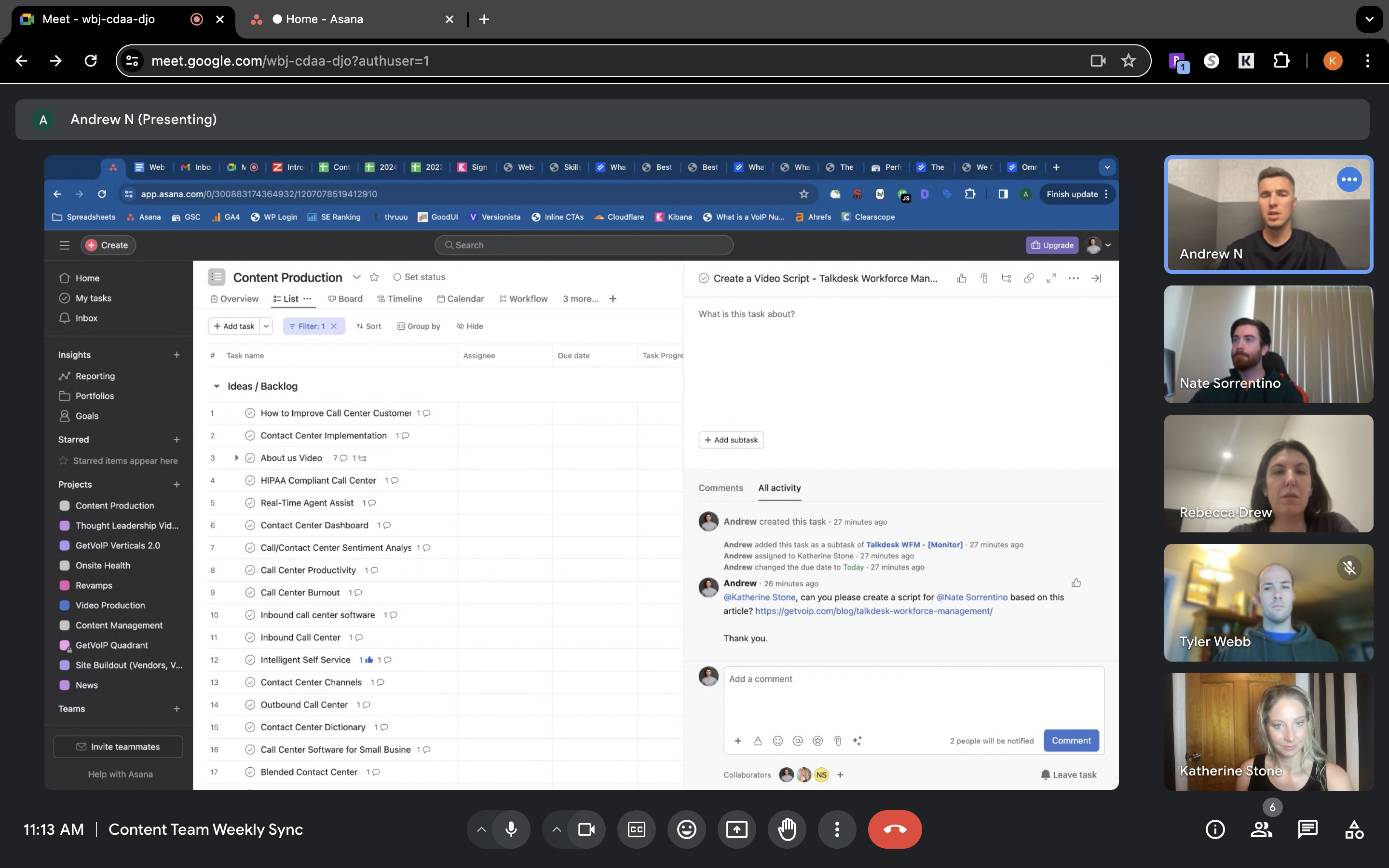Star the Content Production project
Image resolution: width=1389 pixels, height=868 pixels.
[x=374, y=277]
